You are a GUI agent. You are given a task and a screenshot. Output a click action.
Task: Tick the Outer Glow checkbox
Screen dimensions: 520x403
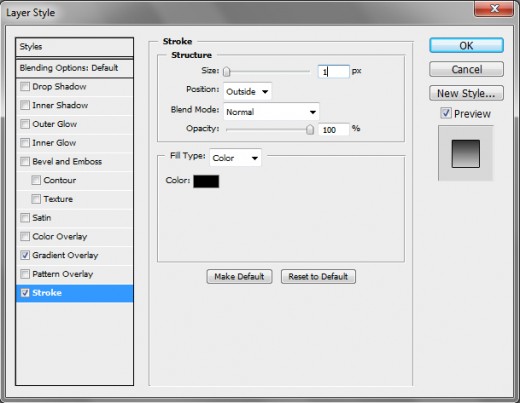(x=25, y=124)
